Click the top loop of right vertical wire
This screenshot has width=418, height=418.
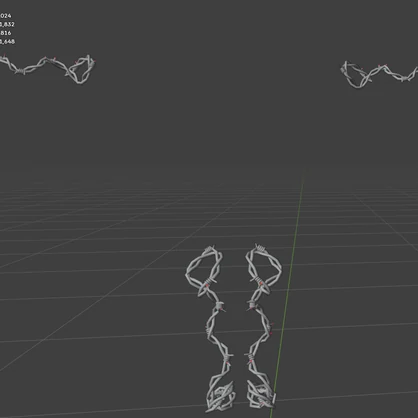tap(264, 269)
